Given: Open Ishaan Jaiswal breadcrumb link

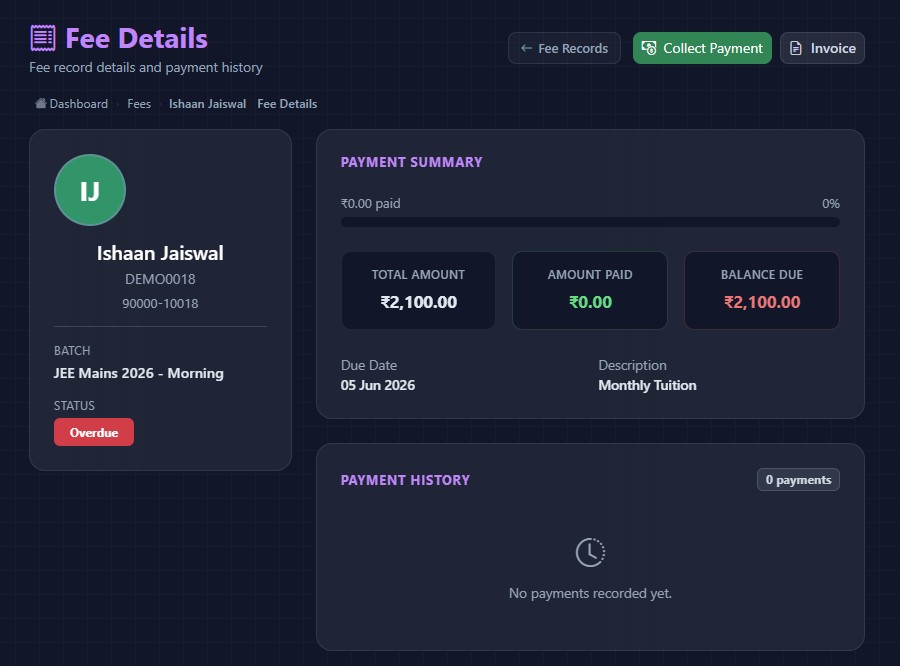Looking at the screenshot, I should point(207,104).
